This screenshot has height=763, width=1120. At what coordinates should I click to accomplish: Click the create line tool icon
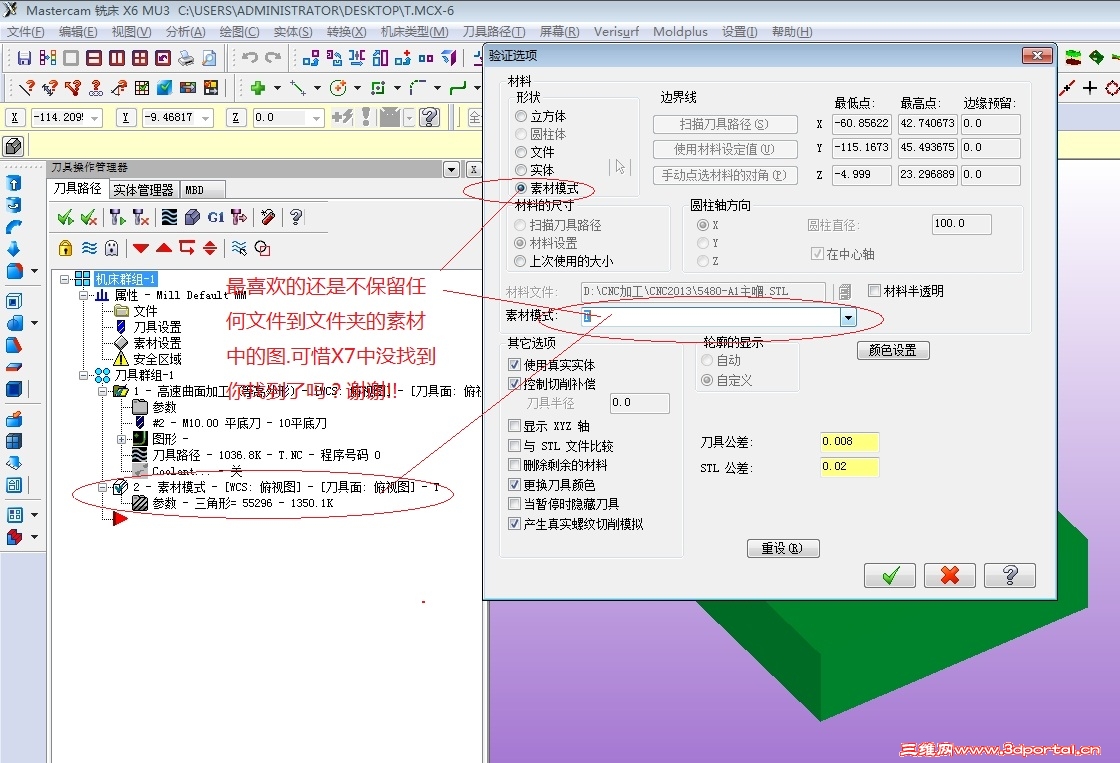click(x=298, y=88)
